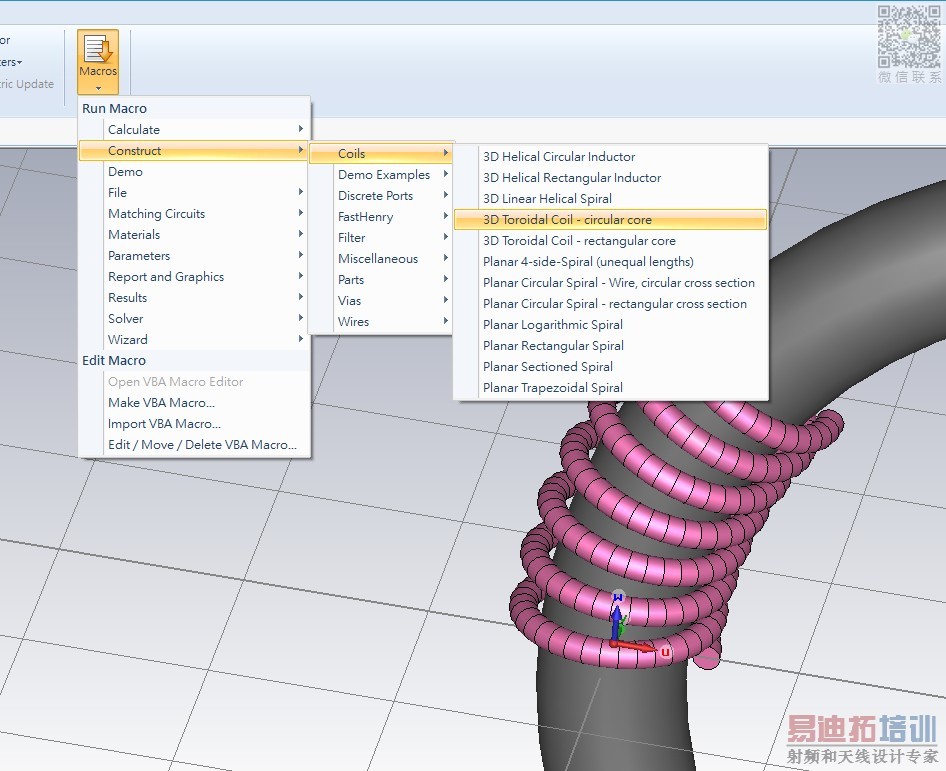The height and width of the screenshot is (771, 946).
Task: Open Results macro submenu
Action: pyautogui.click(x=194, y=297)
